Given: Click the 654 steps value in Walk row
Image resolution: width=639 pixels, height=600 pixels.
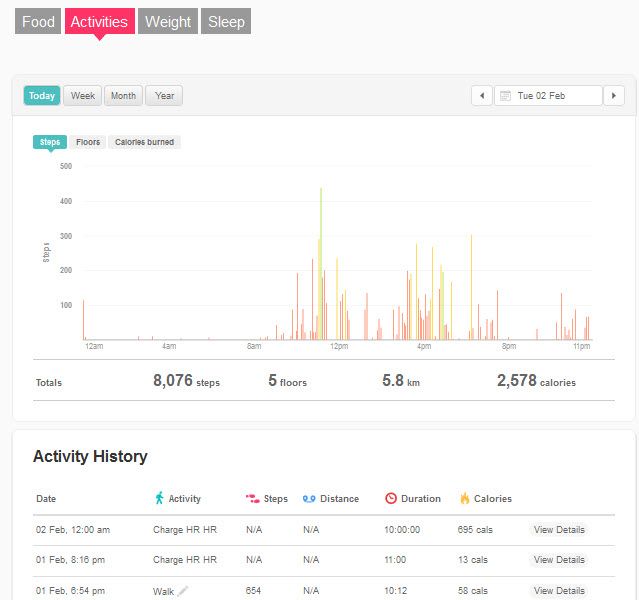Looking at the screenshot, I should (253, 590).
